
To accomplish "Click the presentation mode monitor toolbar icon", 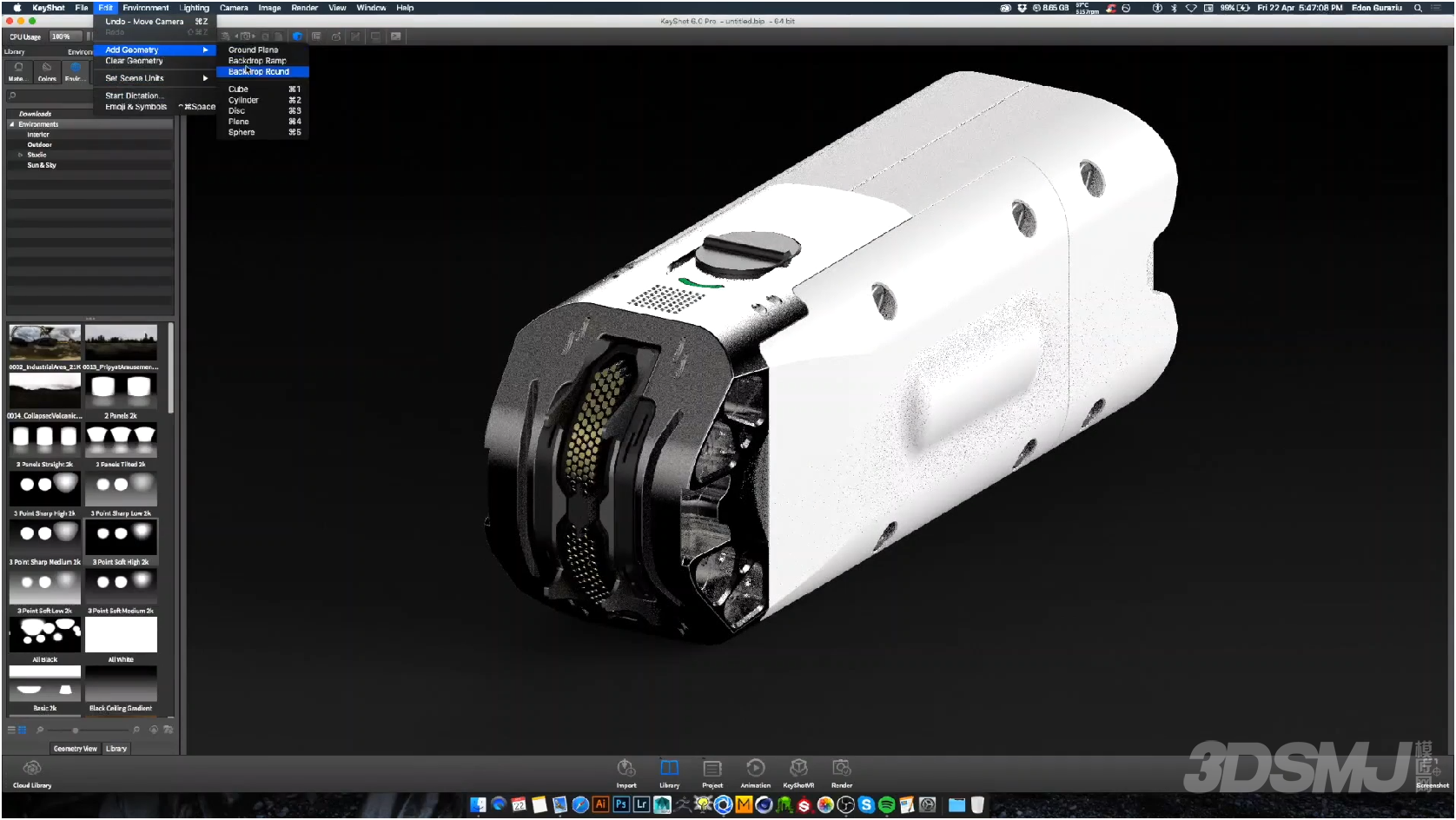I will (376, 36).
